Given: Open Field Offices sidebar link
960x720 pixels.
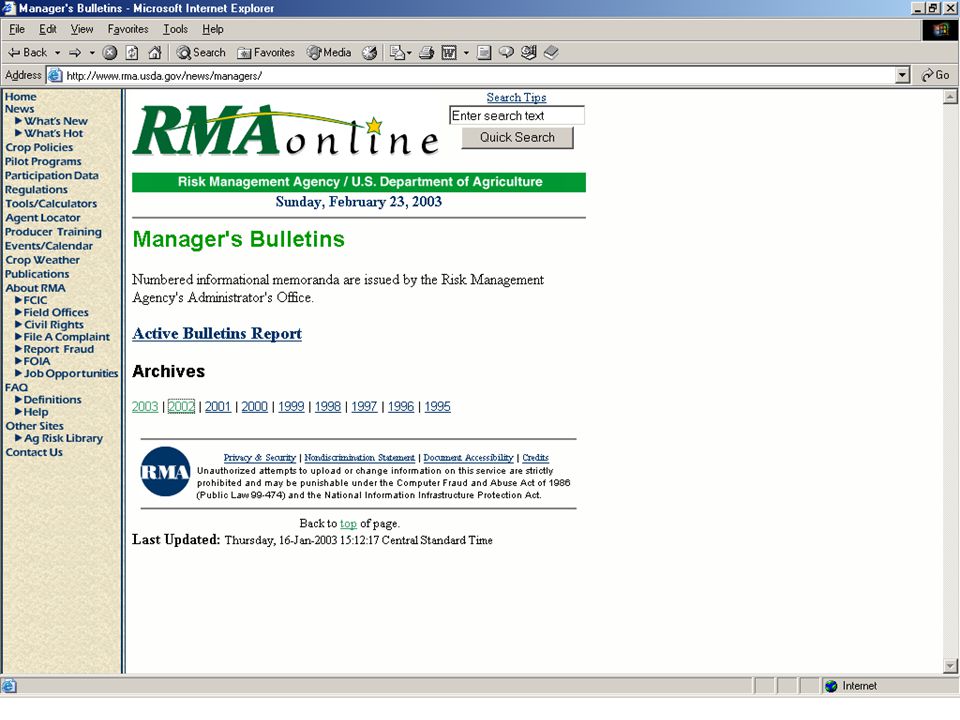Looking at the screenshot, I should coord(56,312).
